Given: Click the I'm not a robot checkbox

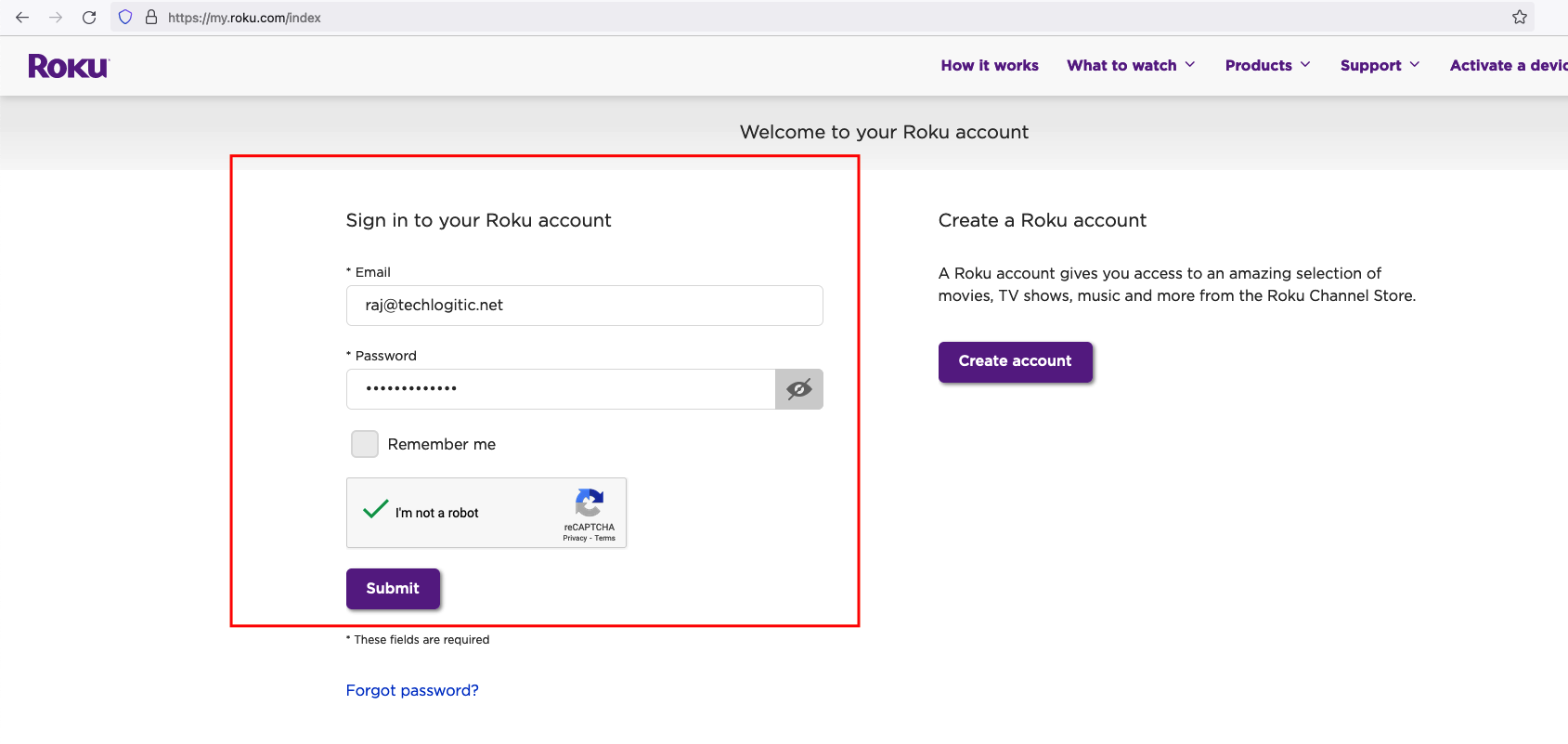Looking at the screenshot, I should 375,510.
